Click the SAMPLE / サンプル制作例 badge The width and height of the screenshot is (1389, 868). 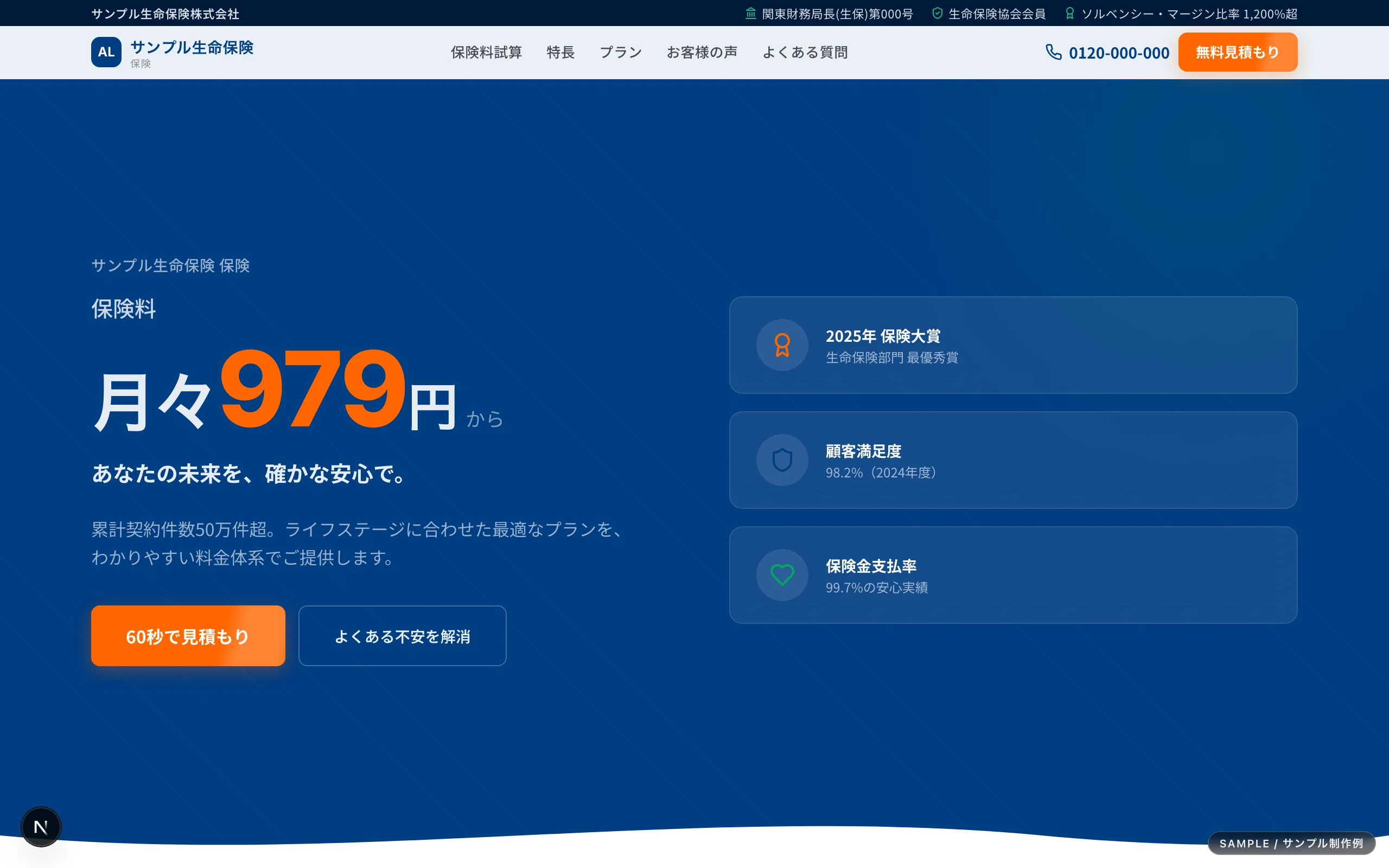[x=1291, y=843]
